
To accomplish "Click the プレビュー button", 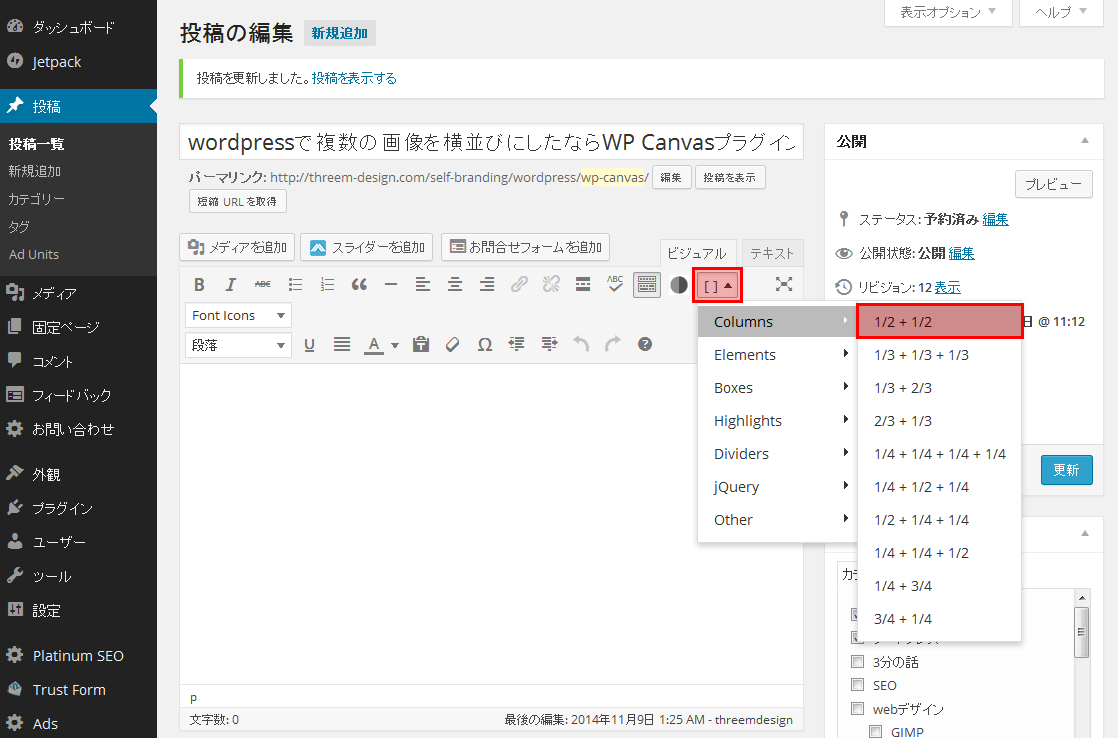I will tap(1053, 184).
